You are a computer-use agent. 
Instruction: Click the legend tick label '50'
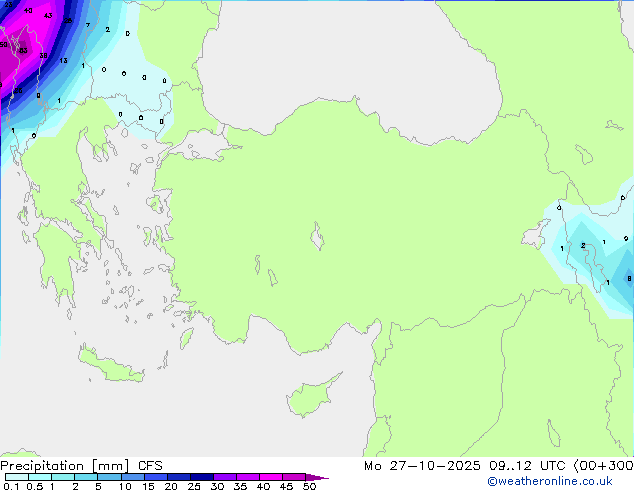point(309,486)
